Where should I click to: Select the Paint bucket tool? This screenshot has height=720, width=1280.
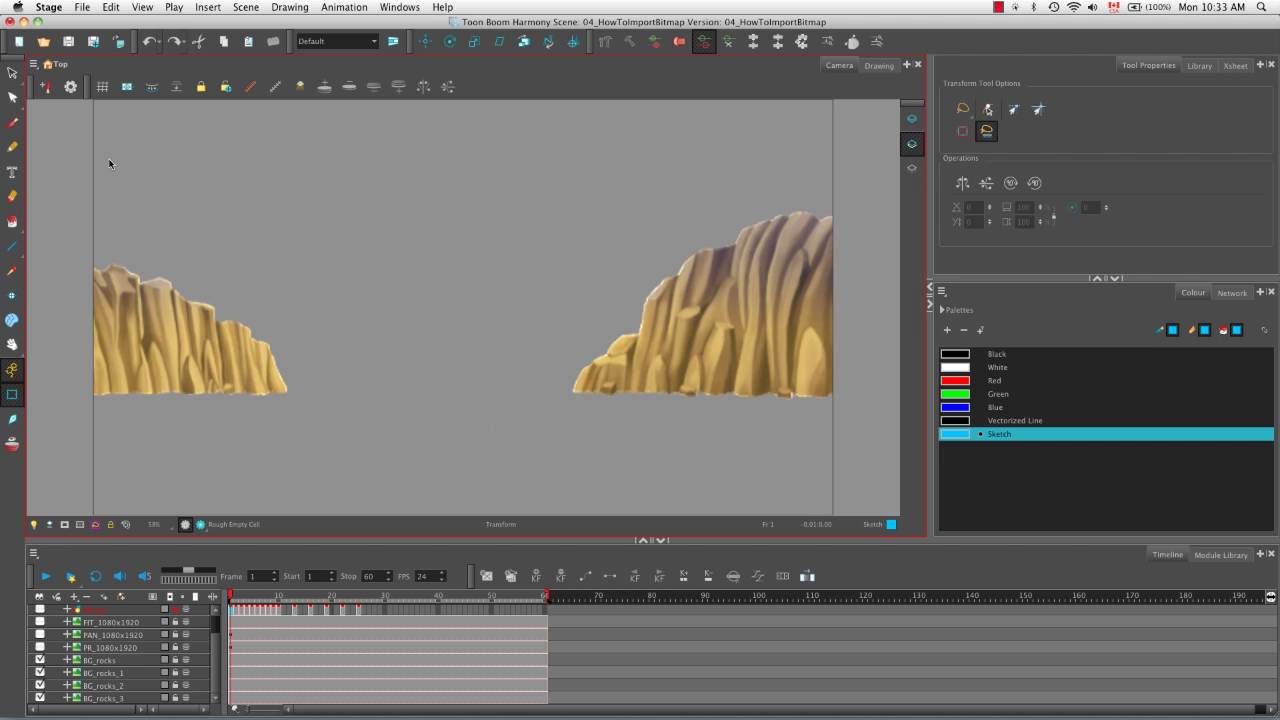point(12,221)
